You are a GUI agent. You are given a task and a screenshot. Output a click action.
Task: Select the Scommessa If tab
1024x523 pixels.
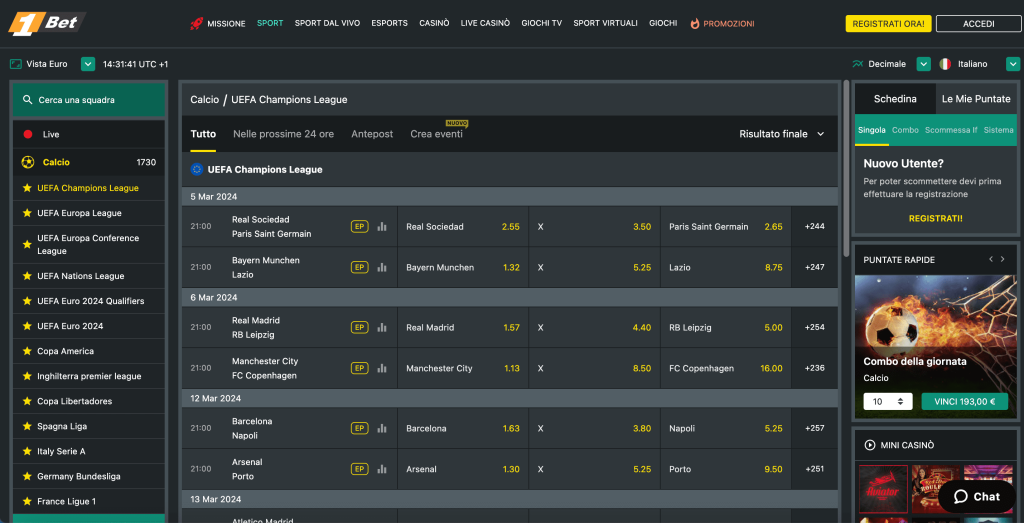951,130
